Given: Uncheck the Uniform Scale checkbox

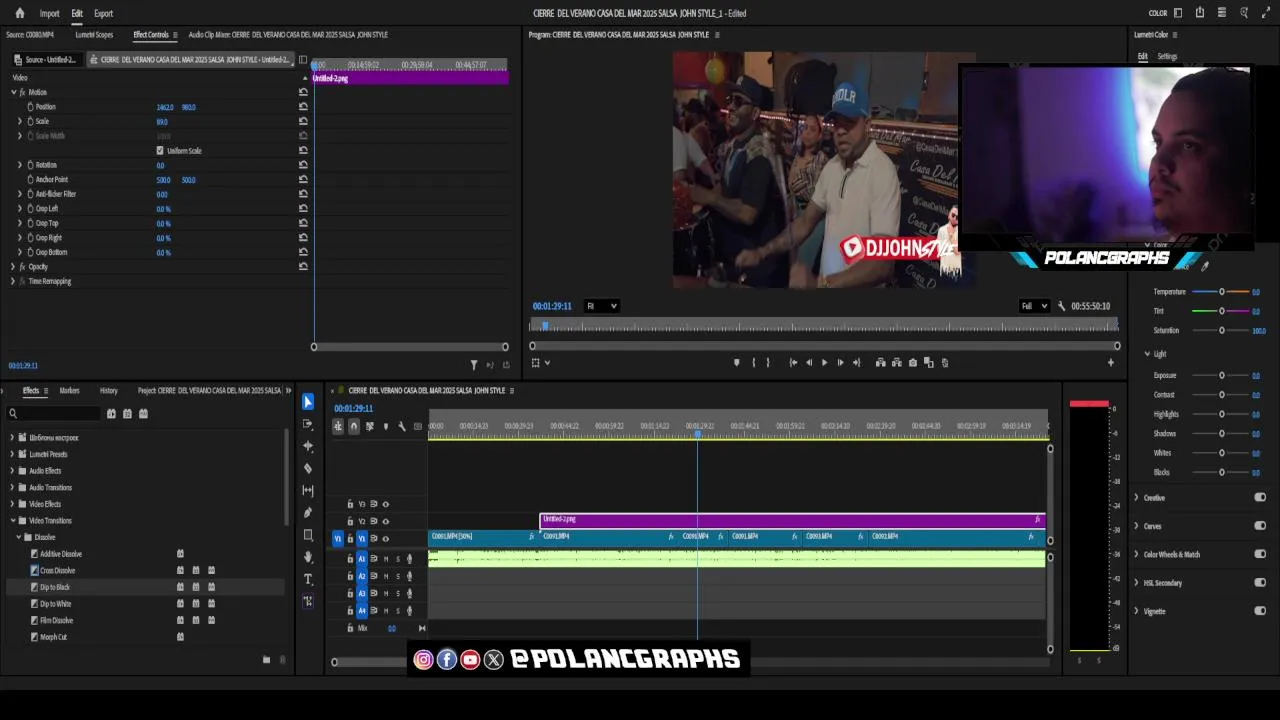Looking at the screenshot, I should [x=160, y=151].
